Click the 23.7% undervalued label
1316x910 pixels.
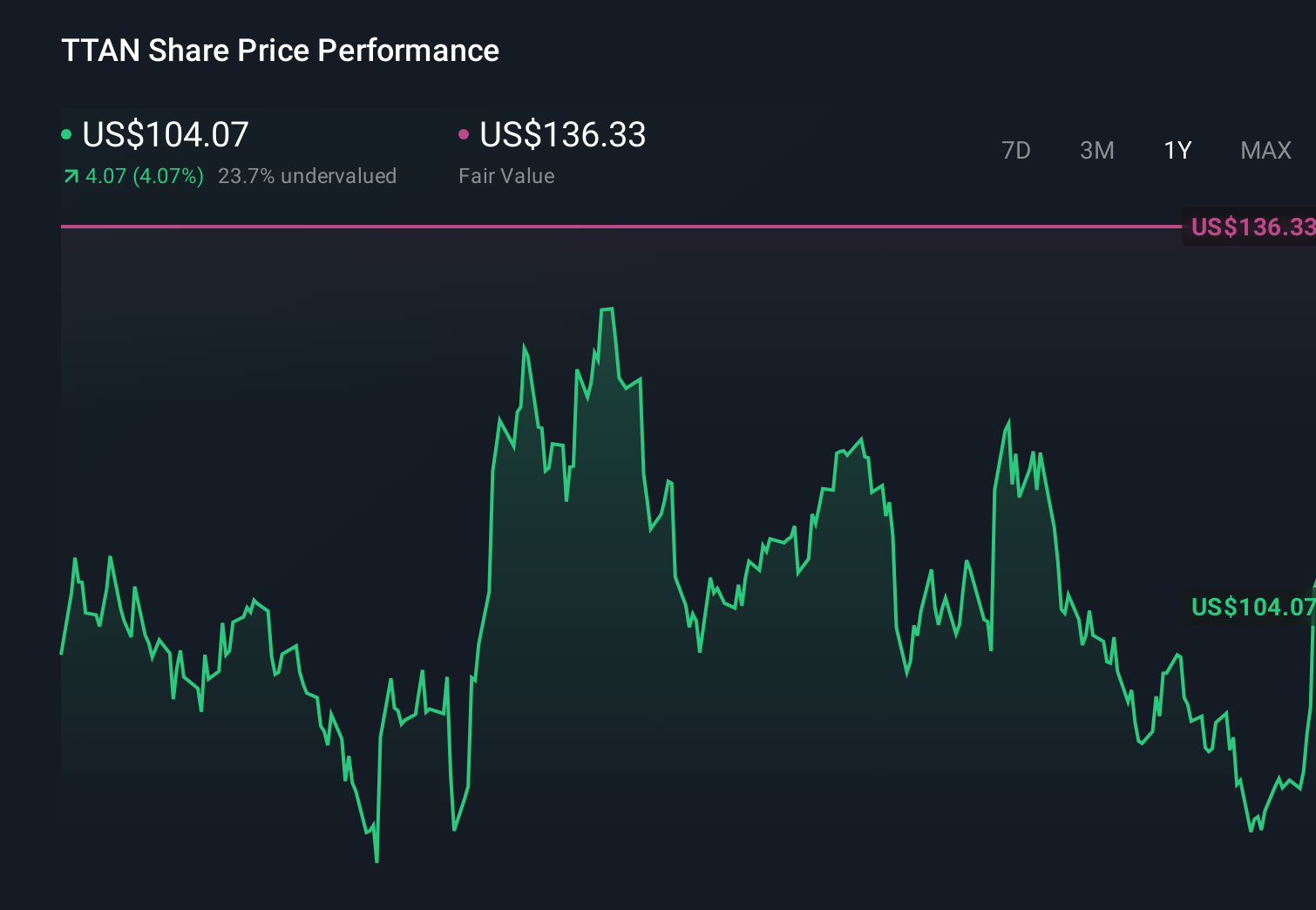click(x=309, y=176)
